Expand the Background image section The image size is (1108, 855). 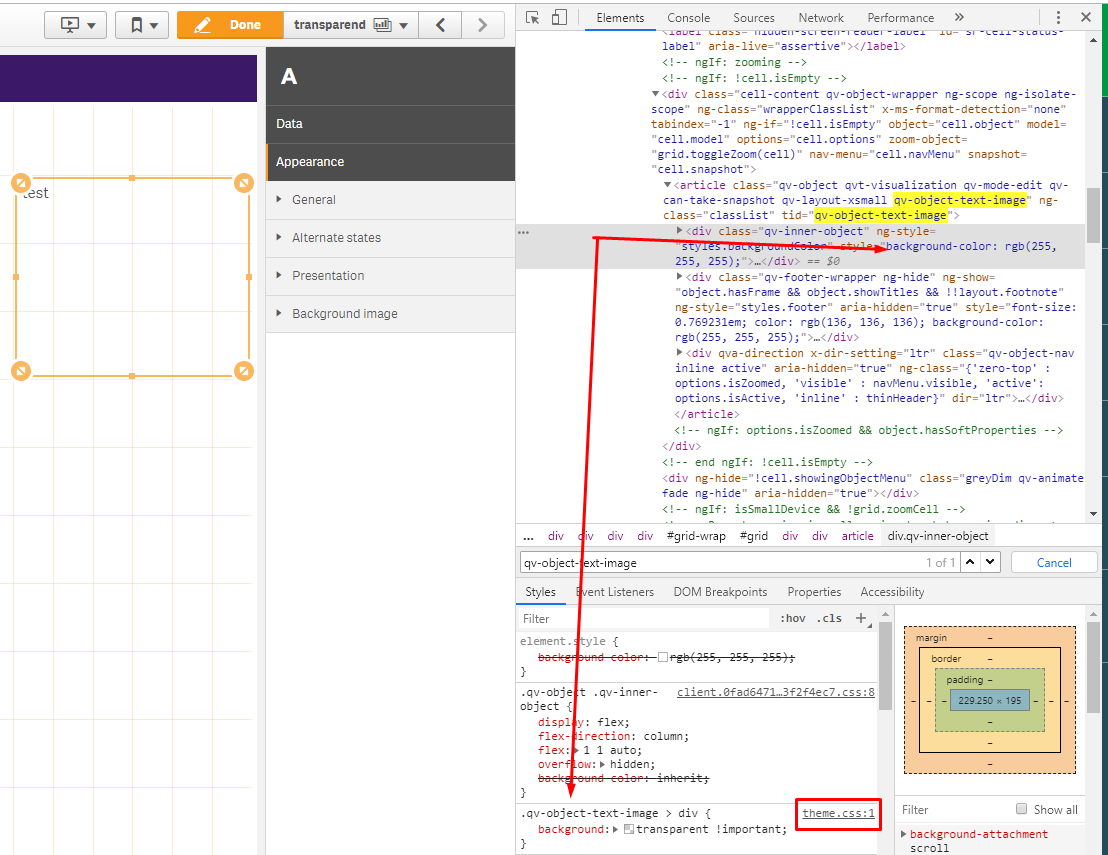(x=344, y=314)
